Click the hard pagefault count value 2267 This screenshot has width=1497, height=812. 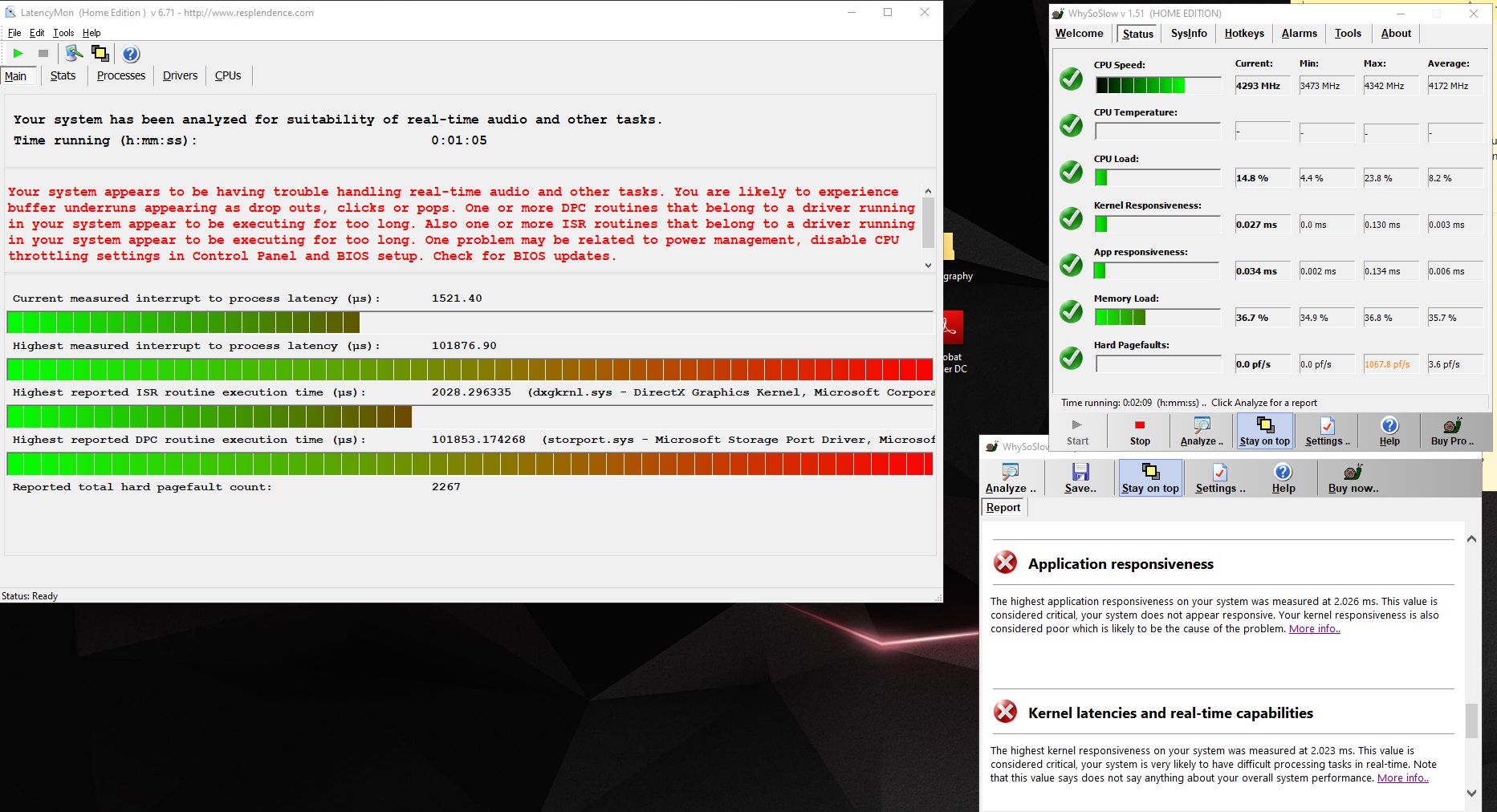446,487
